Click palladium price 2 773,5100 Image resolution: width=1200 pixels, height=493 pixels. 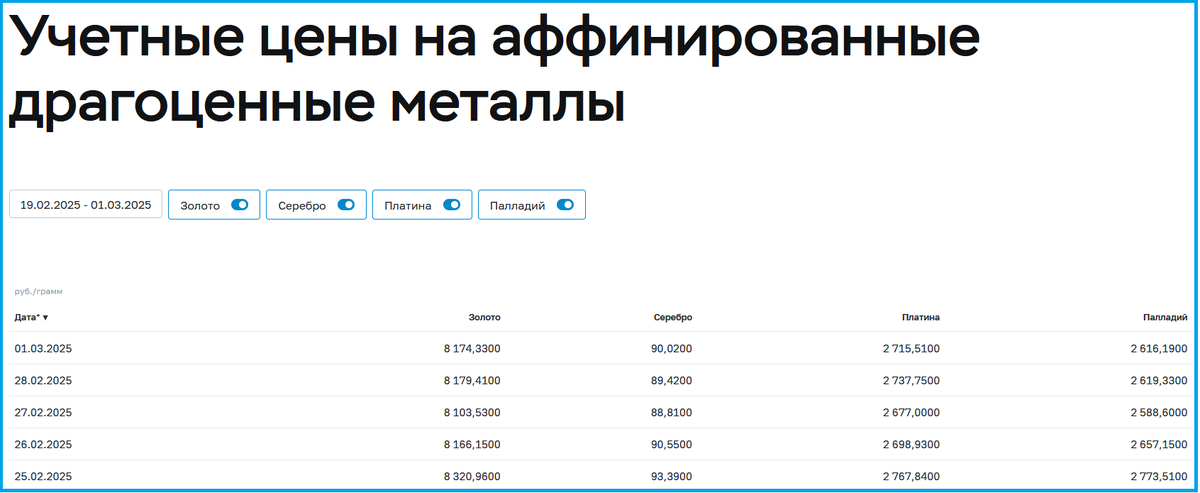pyautogui.click(x=1159, y=476)
